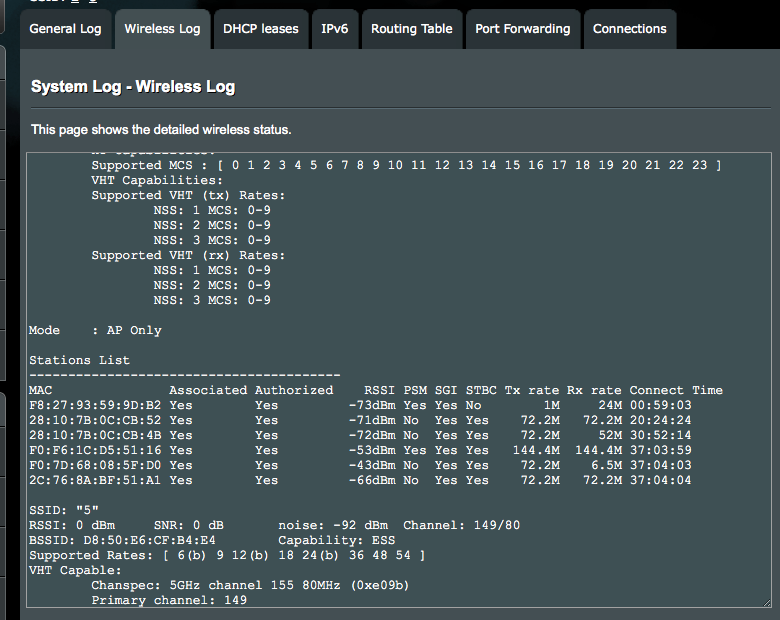Open the IPv6 tab
The height and width of the screenshot is (620, 780).
[335, 29]
